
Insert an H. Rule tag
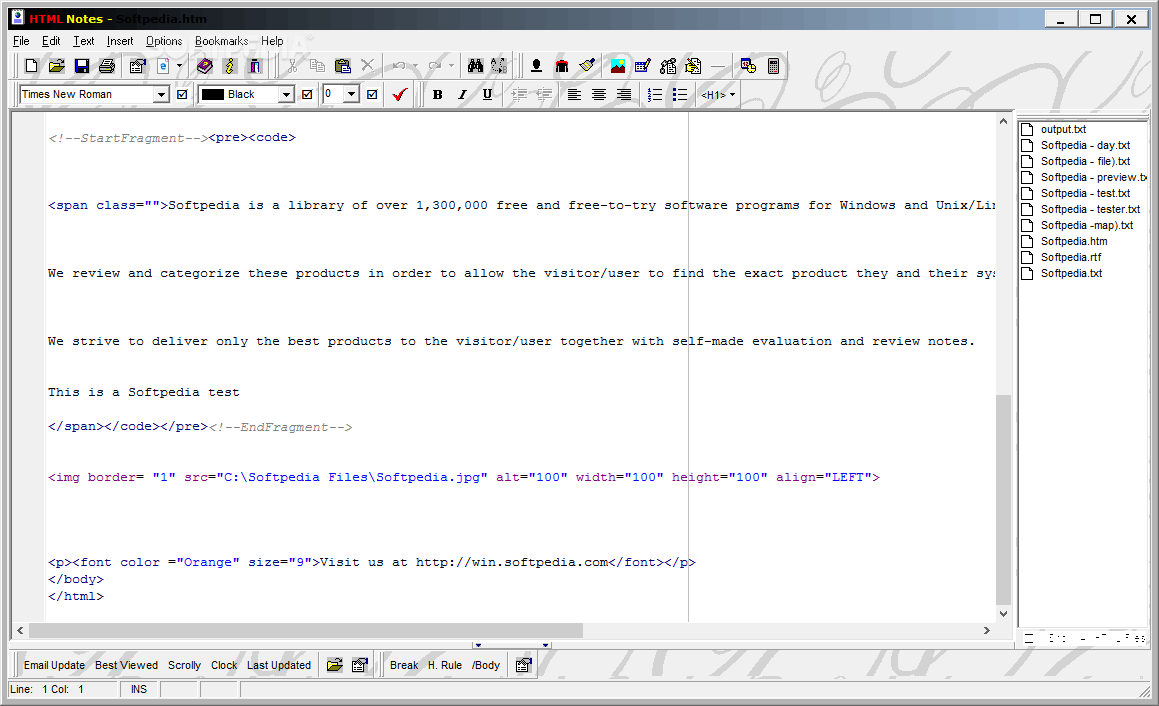click(445, 665)
